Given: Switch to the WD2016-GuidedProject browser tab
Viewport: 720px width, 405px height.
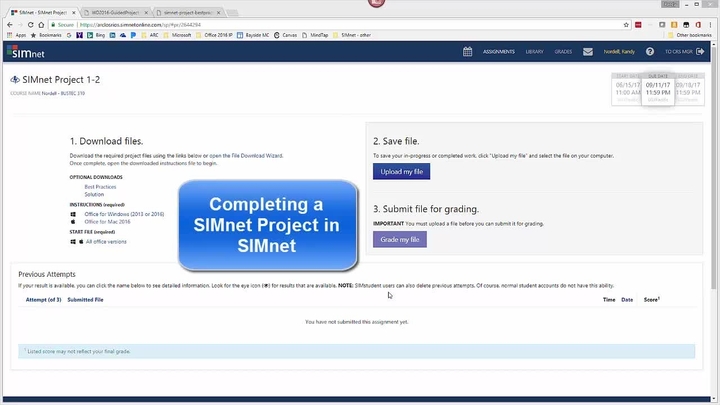Looking at the screenshot, I should (116, 12).
